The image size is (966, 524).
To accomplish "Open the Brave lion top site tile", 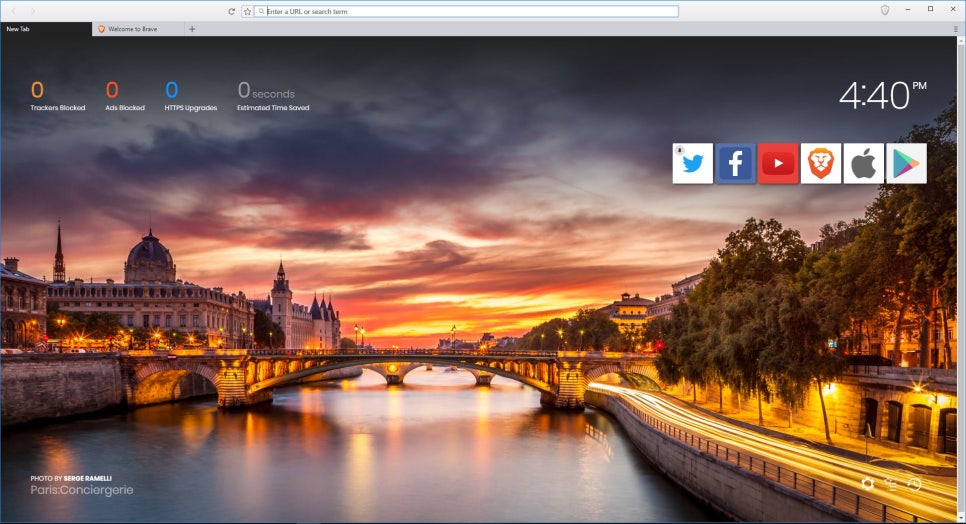I will pyautogui.click(x=820, y=163).
